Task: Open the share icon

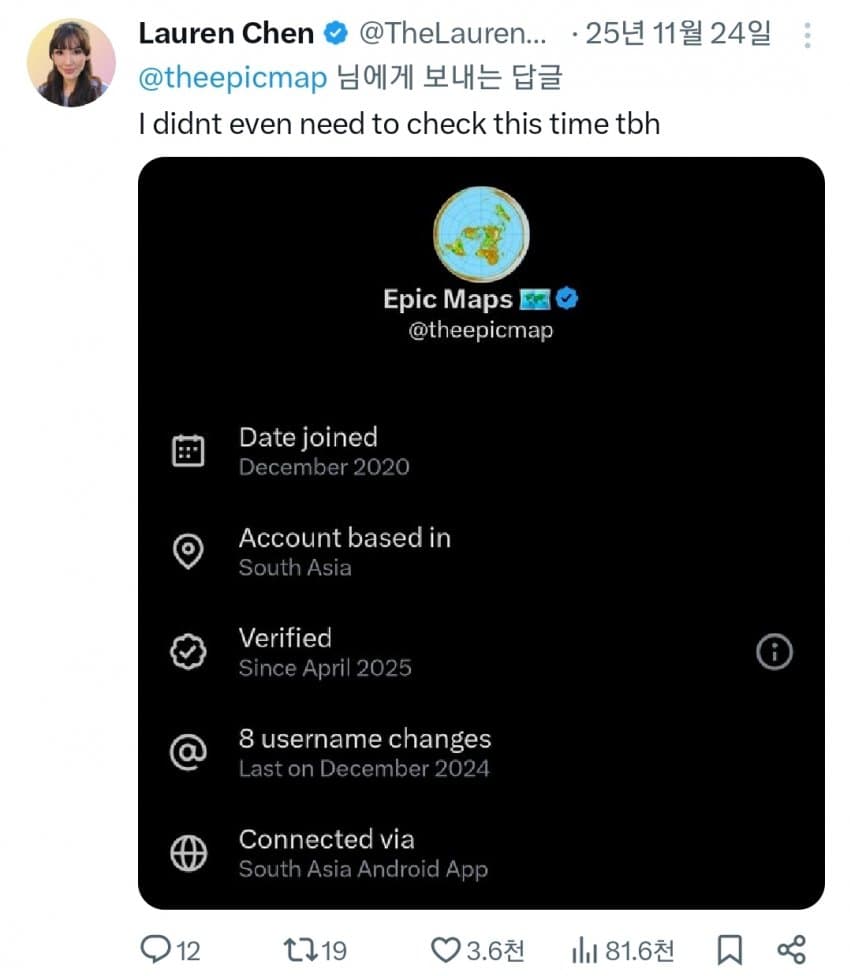Action: coord(791,948)
